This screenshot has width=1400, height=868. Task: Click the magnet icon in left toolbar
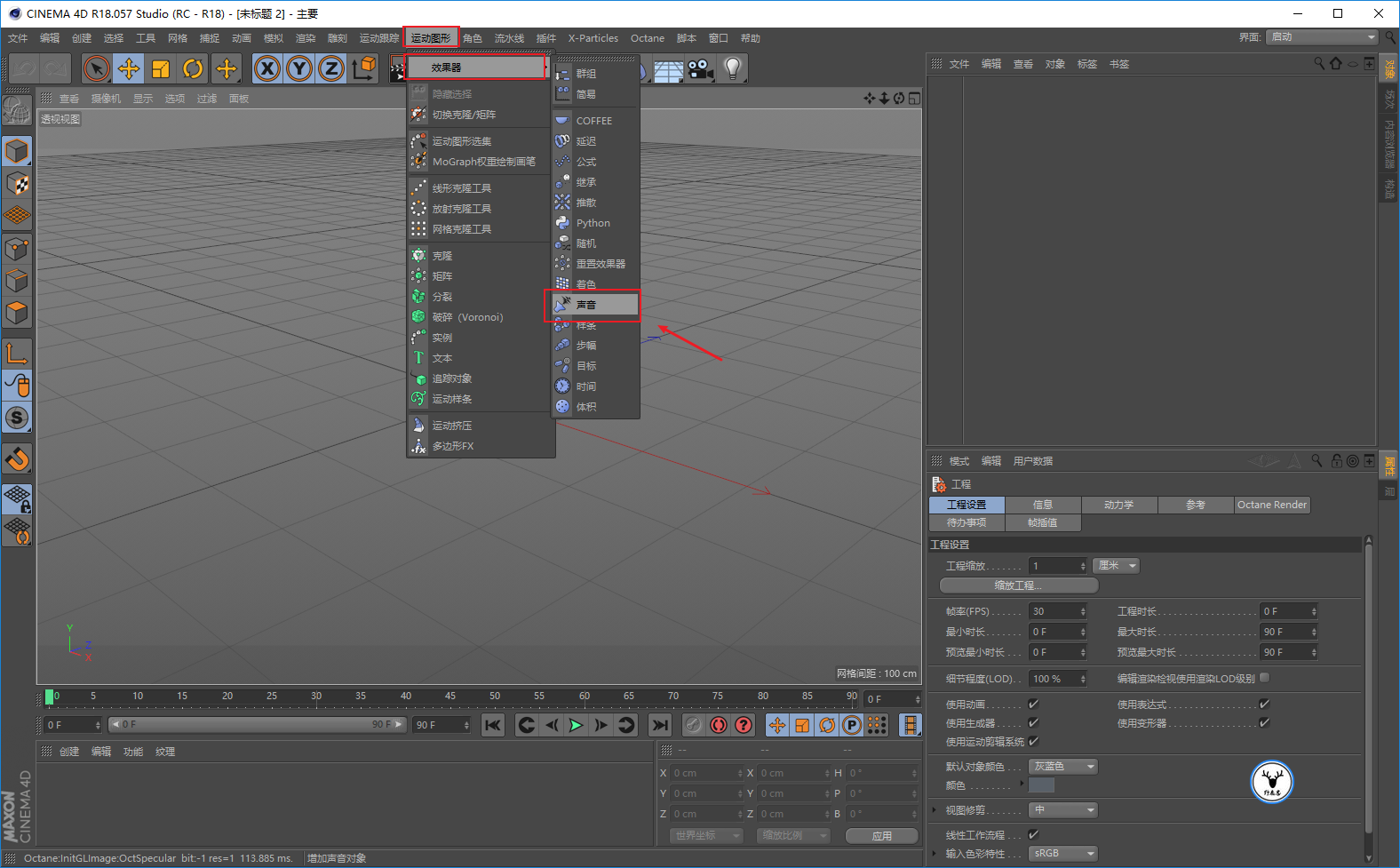[x=17, y=458]
